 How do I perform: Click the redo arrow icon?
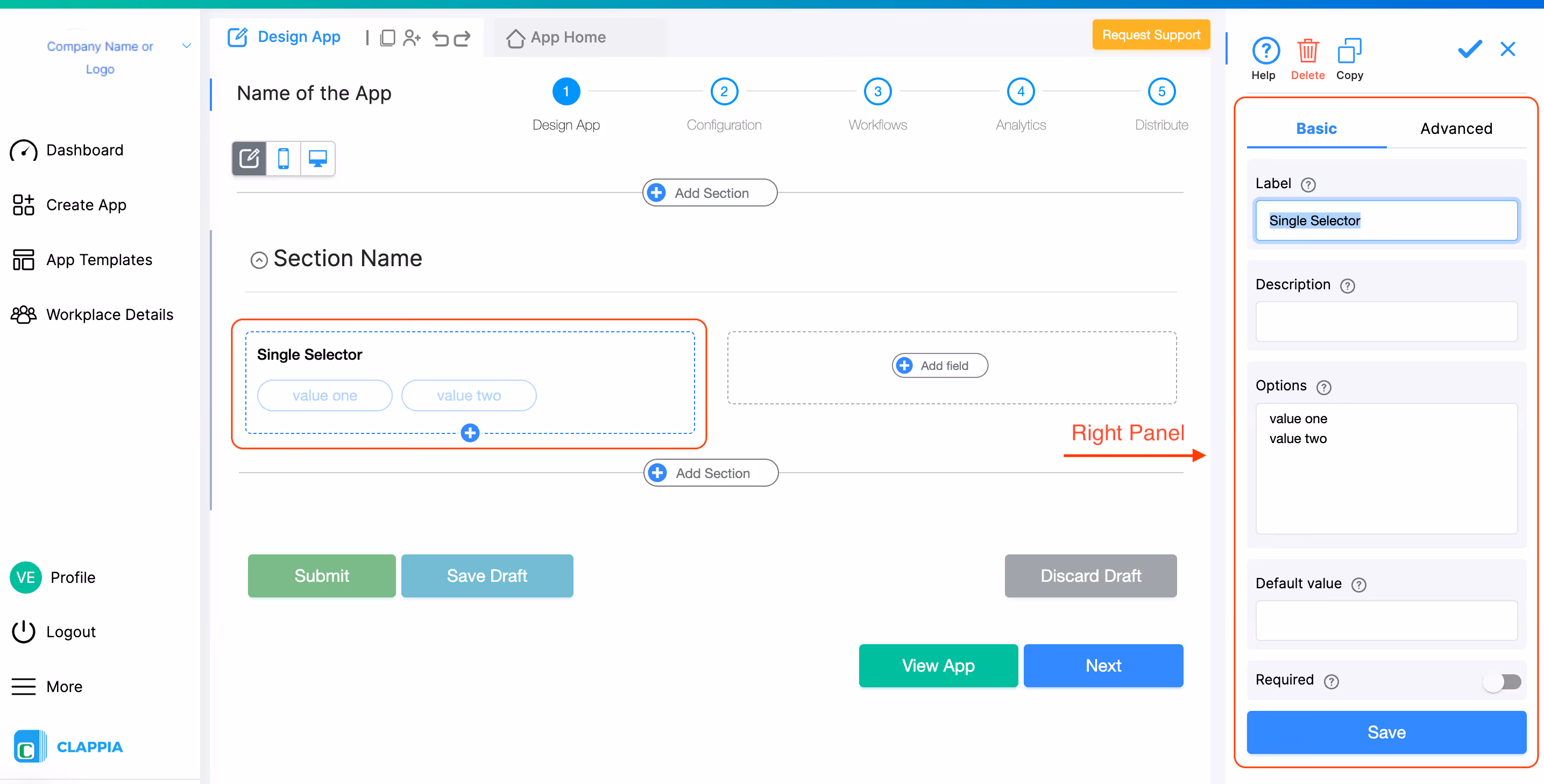462,38
